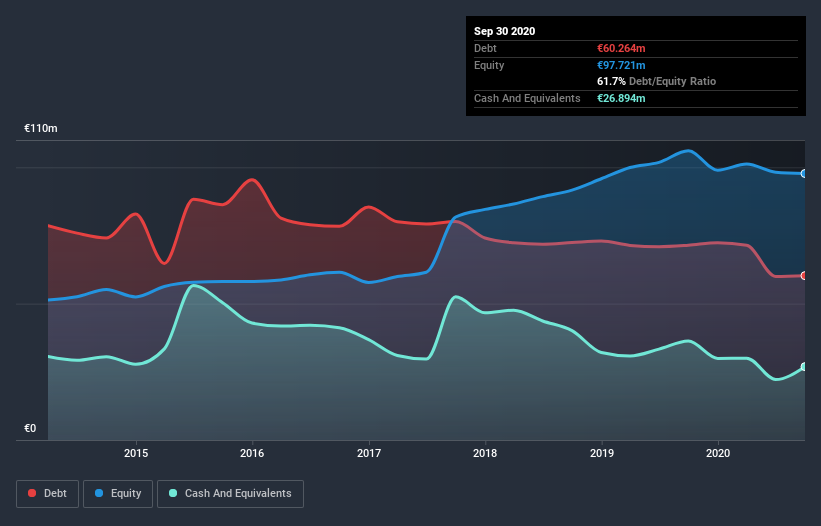Toggle the Debt legend button
Screen dimensions: 821x526
(48, 494)
